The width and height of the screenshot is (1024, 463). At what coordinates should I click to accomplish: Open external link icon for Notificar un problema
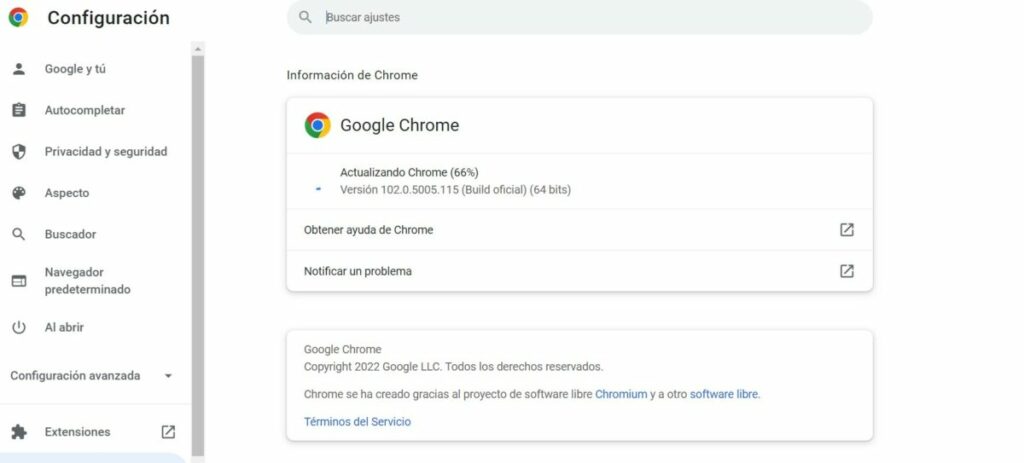[846, 271]
